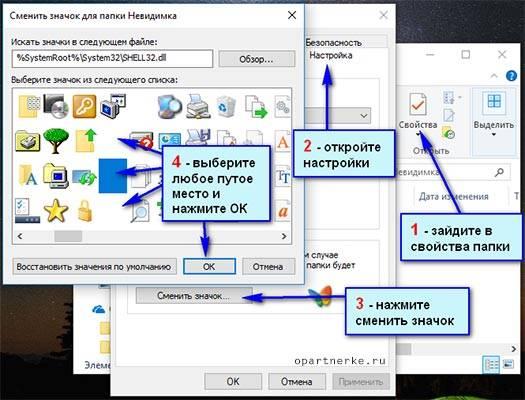Select the document with italic a icon

click(283, 211)
